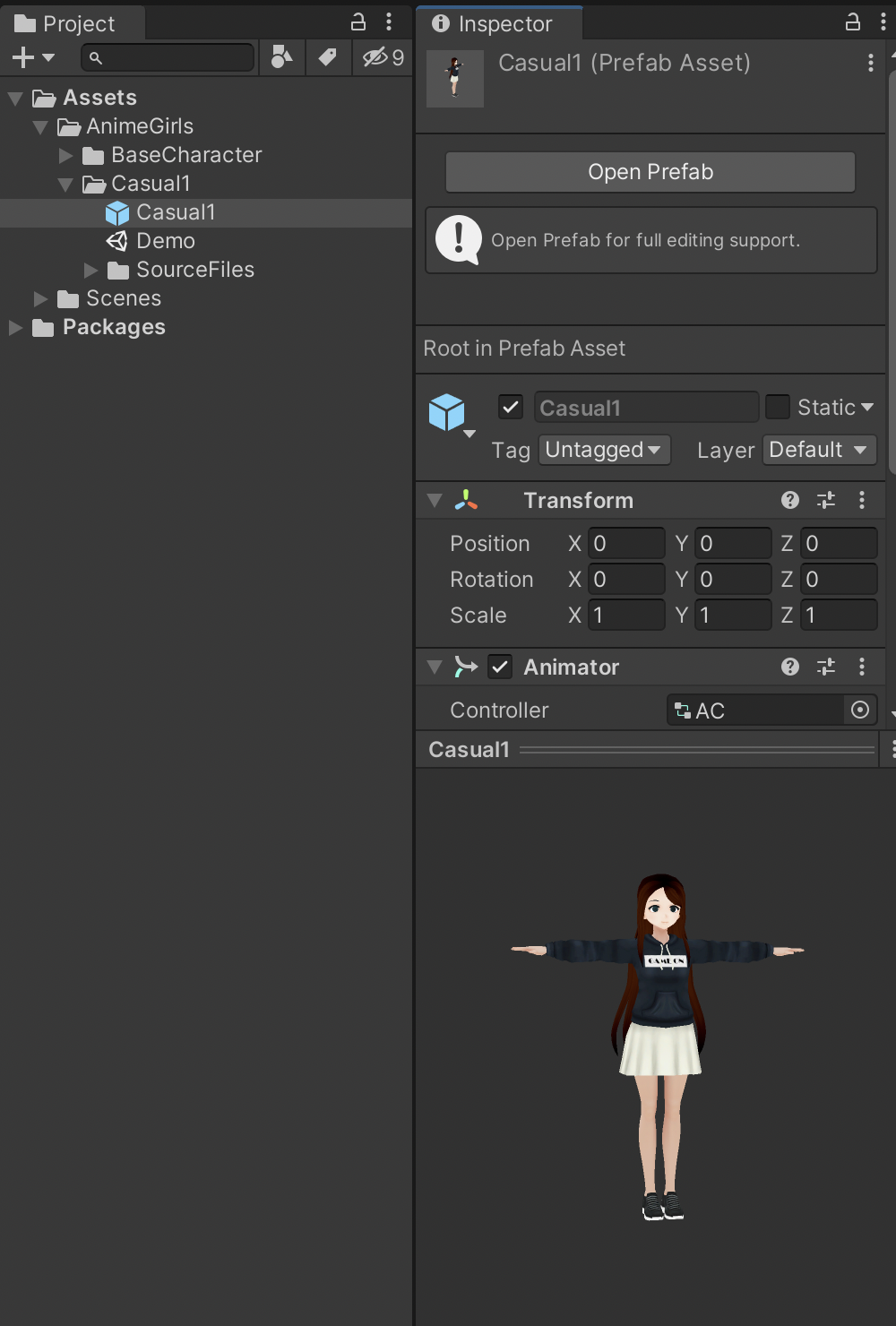Open the Static flags dropdown arrow
The image size is (896, 1326).
click(x=866, y=408)
